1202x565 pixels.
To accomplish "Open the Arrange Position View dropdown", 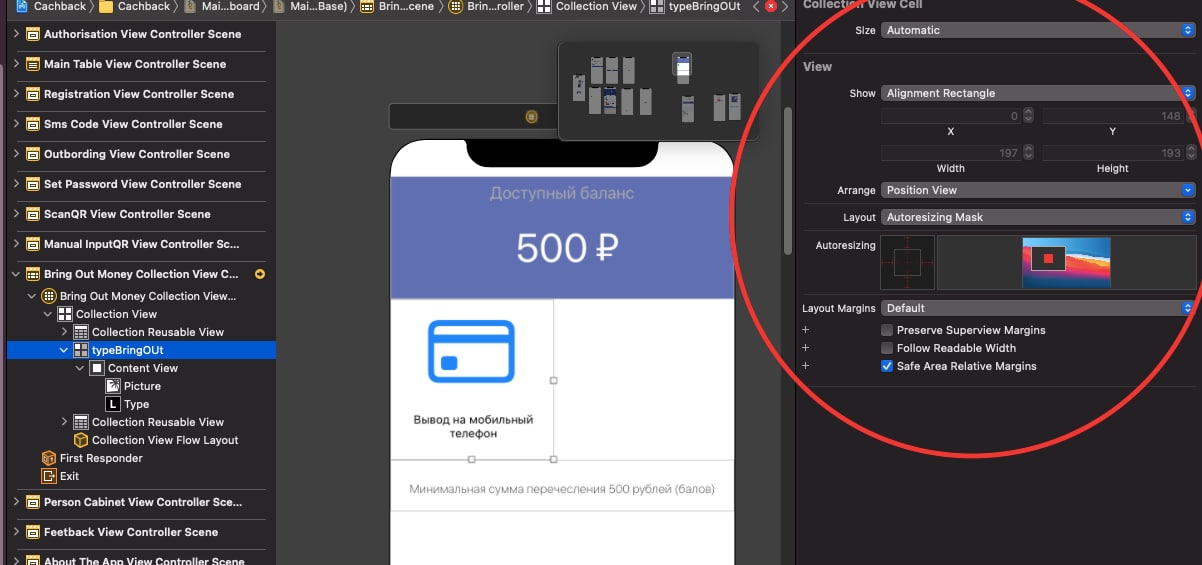I will 1038,190.
